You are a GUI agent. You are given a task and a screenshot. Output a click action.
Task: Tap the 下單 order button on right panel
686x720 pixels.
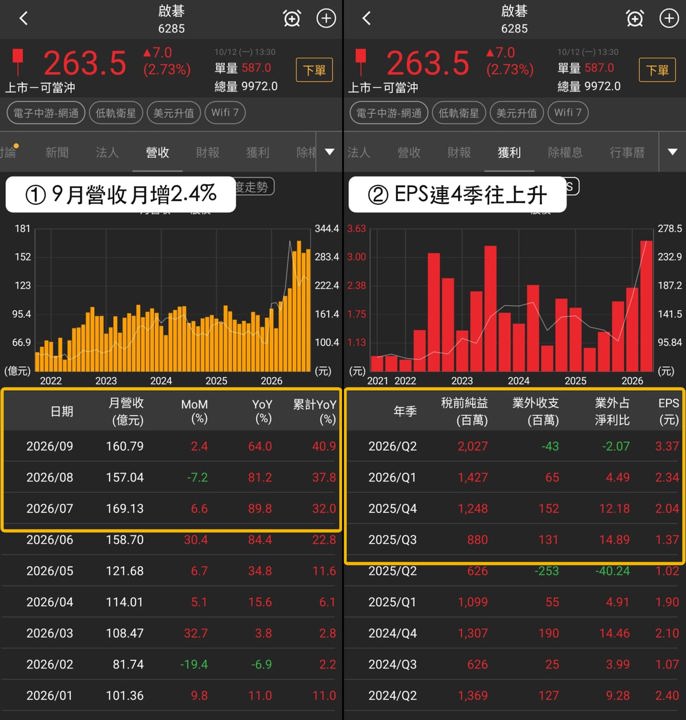pos(657,70)
